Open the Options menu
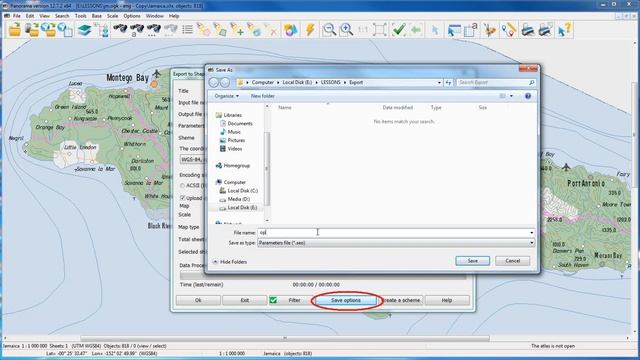 132,16
